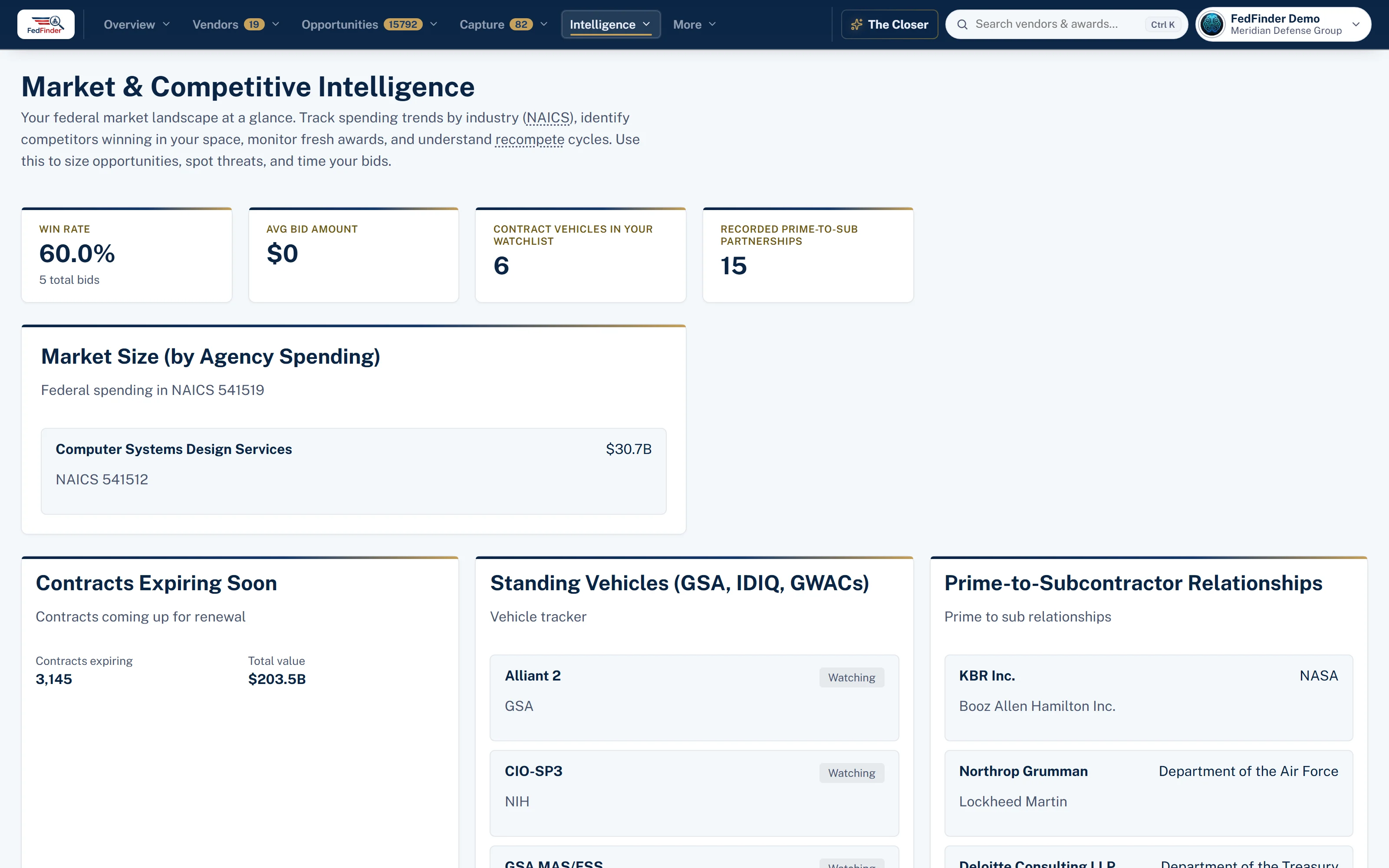Click the Prime-to-Subcontractor Relationships heading
The width and height of the screenshot is (1389, 868).
click(1134, 583)
